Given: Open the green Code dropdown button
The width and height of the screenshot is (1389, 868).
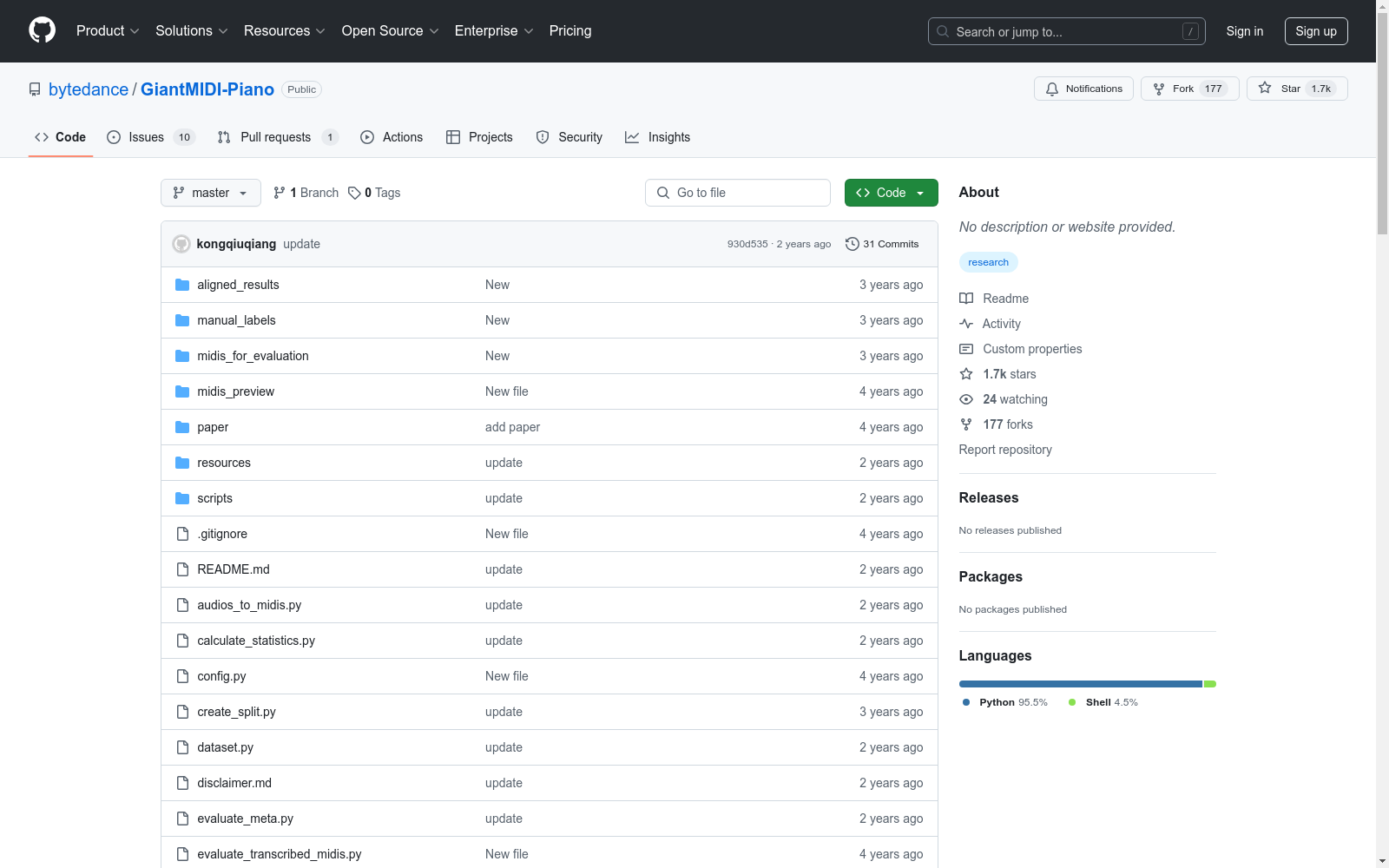Looking at the screenshot, I should [x=891, y=193].
